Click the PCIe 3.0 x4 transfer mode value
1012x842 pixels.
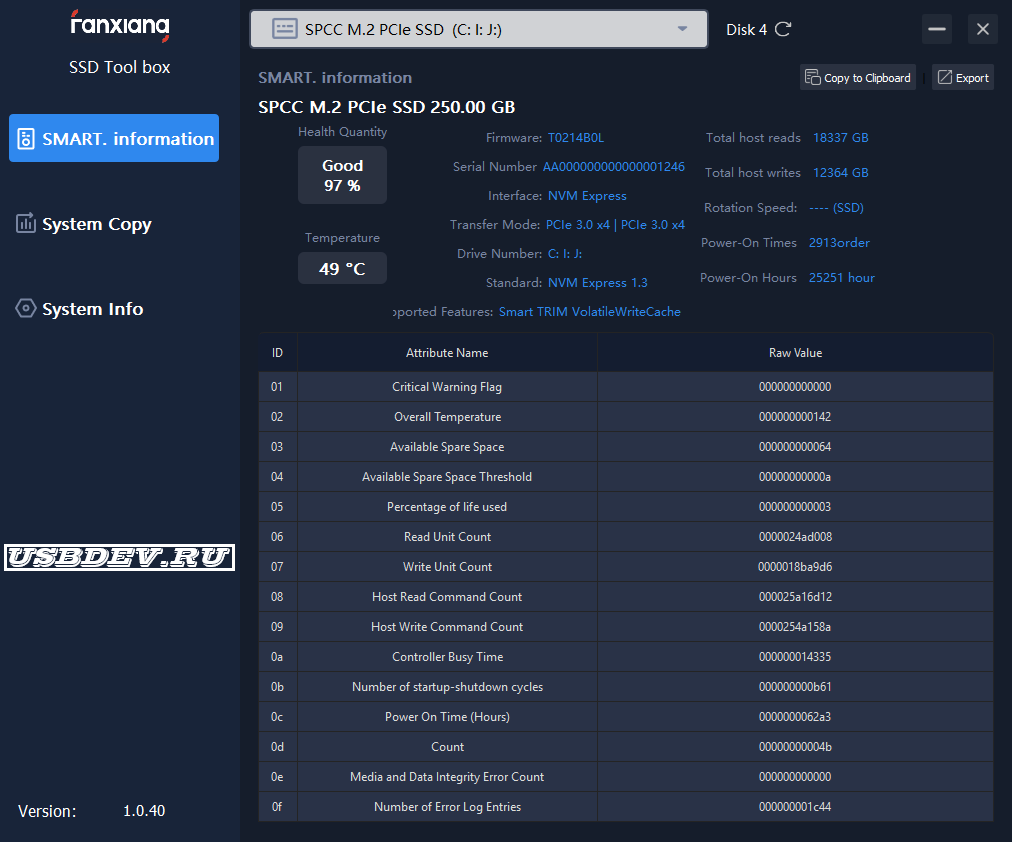(615, 225)
